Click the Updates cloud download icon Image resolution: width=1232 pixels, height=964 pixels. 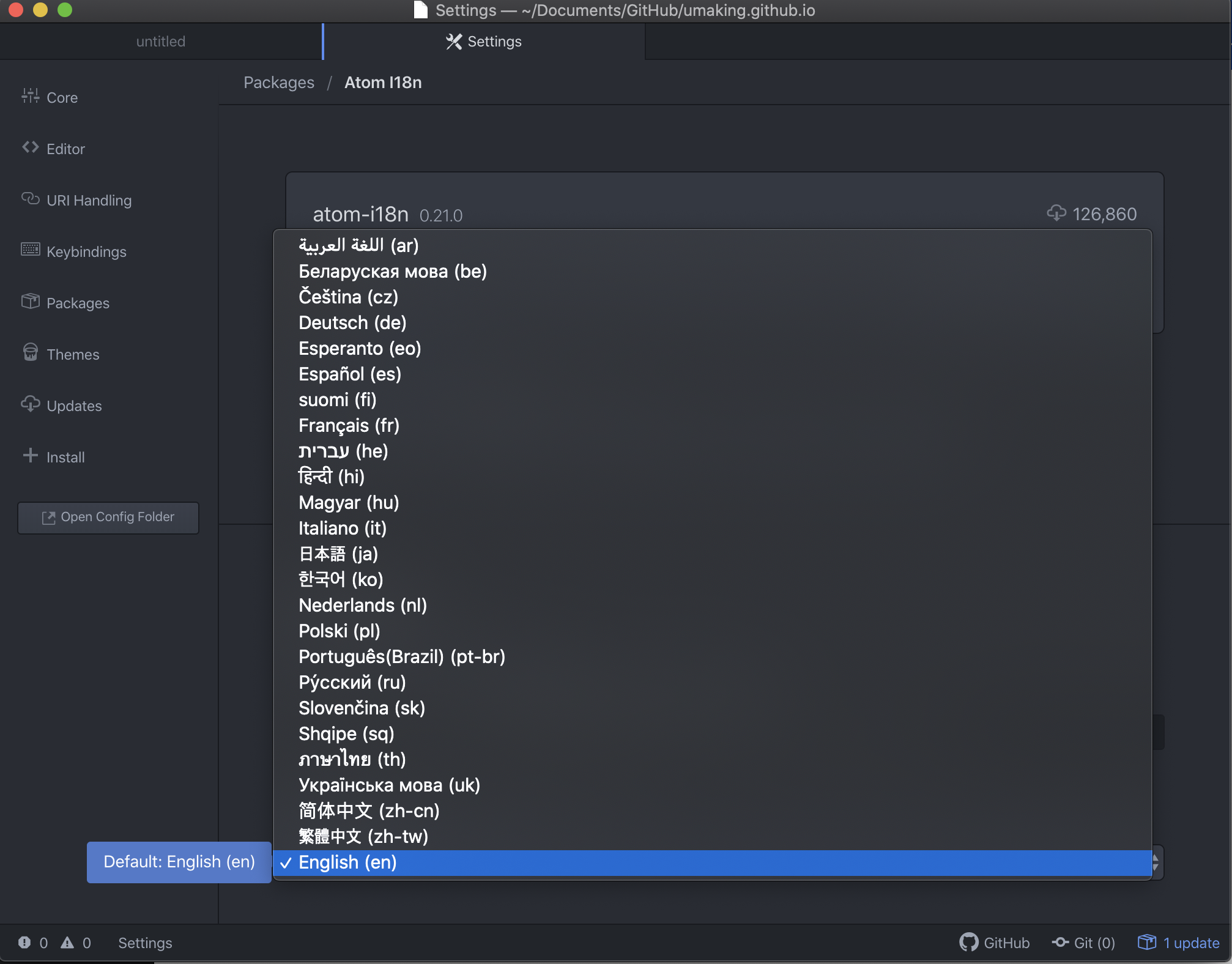[x=30, y=404]
